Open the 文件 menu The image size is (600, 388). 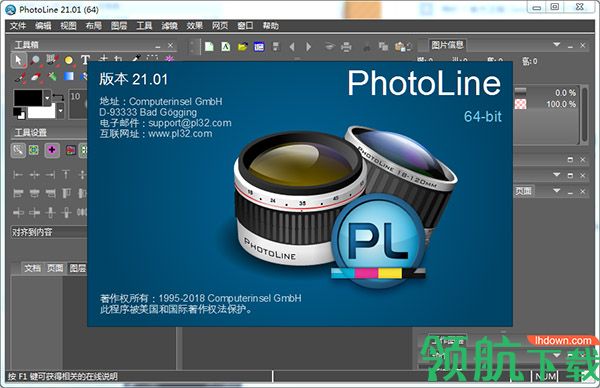click(x=18, y=26)
